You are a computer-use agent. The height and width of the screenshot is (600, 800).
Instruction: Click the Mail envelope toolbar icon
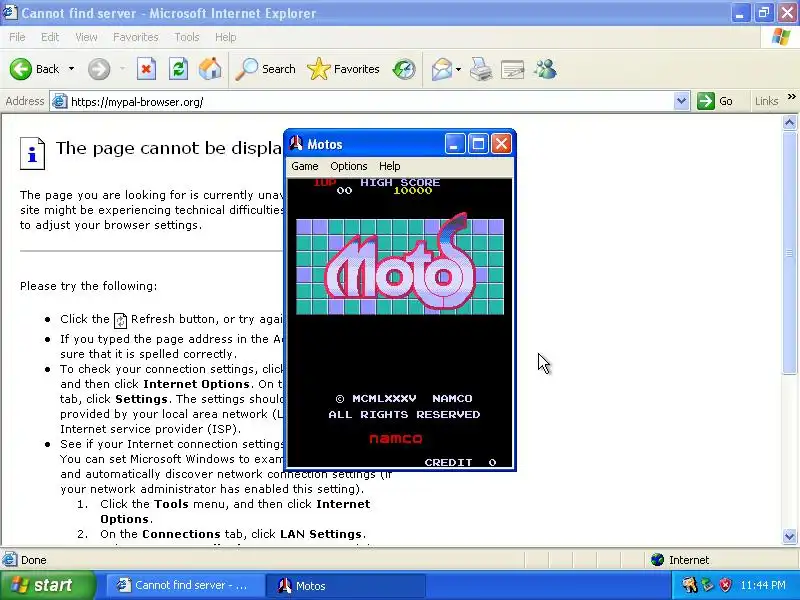[x=442, y=69]
